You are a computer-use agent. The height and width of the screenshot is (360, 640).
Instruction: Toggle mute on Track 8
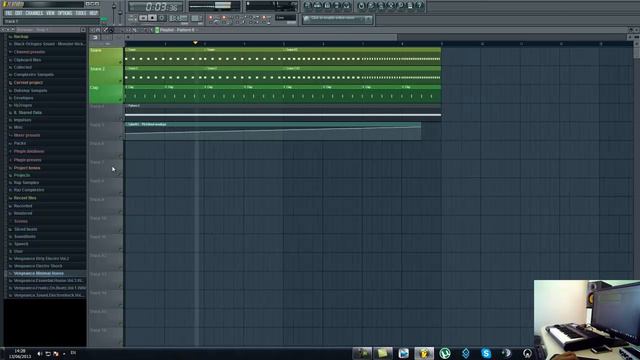[x=120, y=193]
